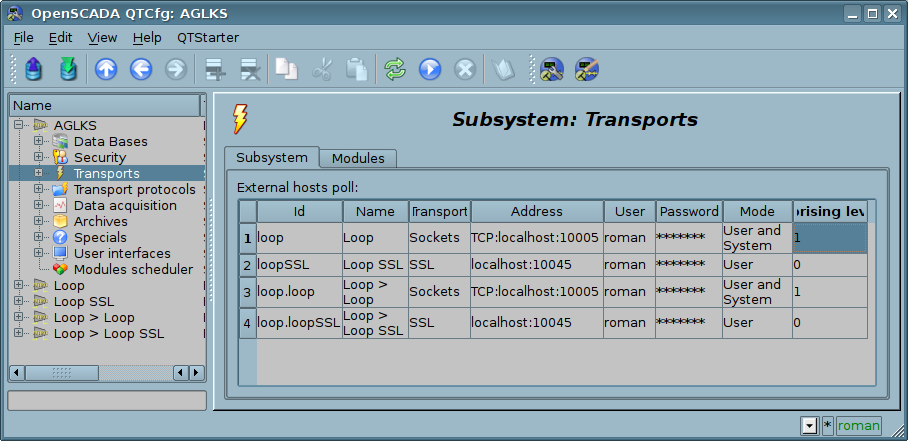This screenshot has width=908, height=441.
Task: Click the tree horizontal scrollbar thumb
Action: coord(61,373)
